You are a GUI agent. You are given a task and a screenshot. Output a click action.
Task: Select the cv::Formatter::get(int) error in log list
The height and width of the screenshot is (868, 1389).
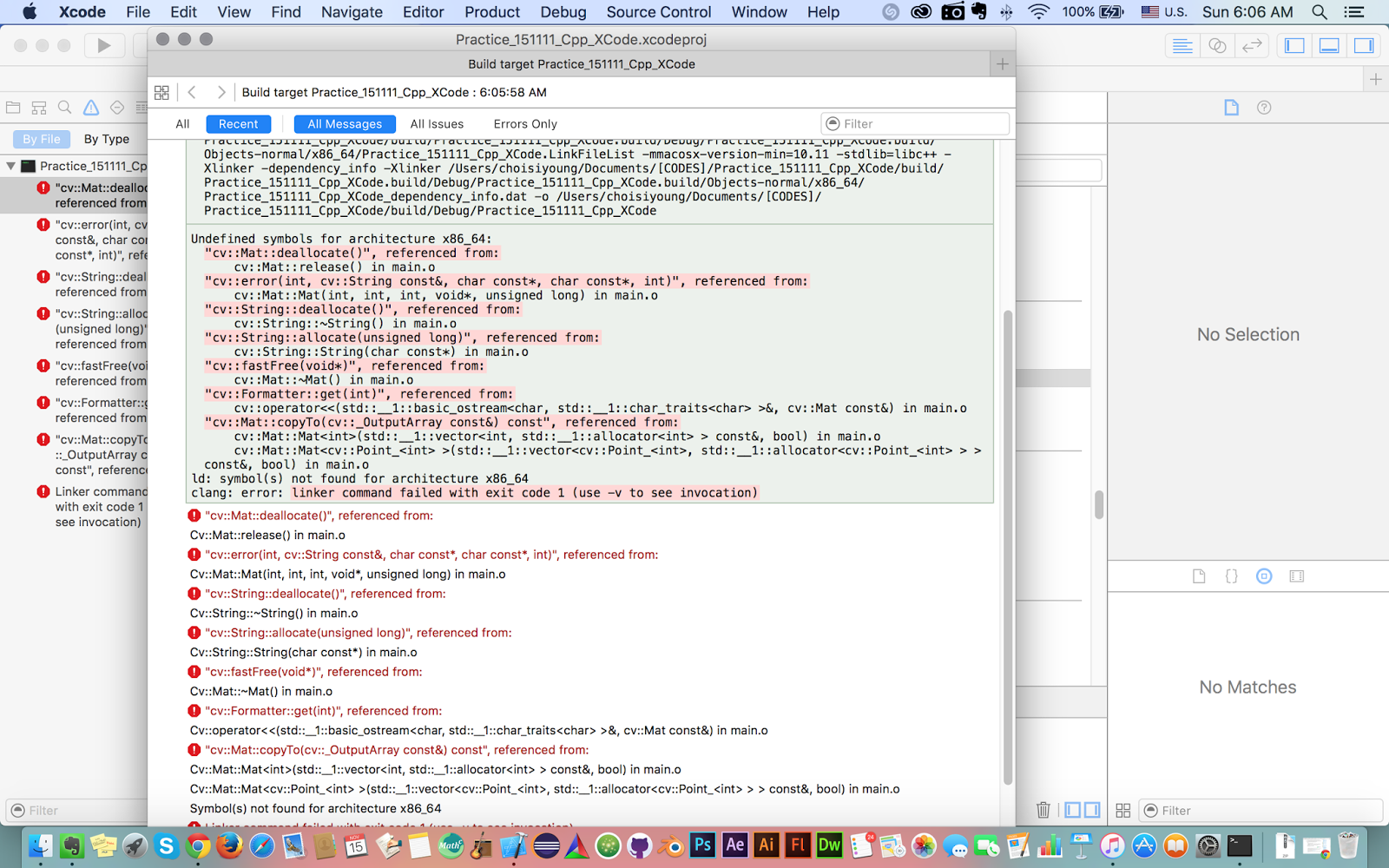[323, 711]
